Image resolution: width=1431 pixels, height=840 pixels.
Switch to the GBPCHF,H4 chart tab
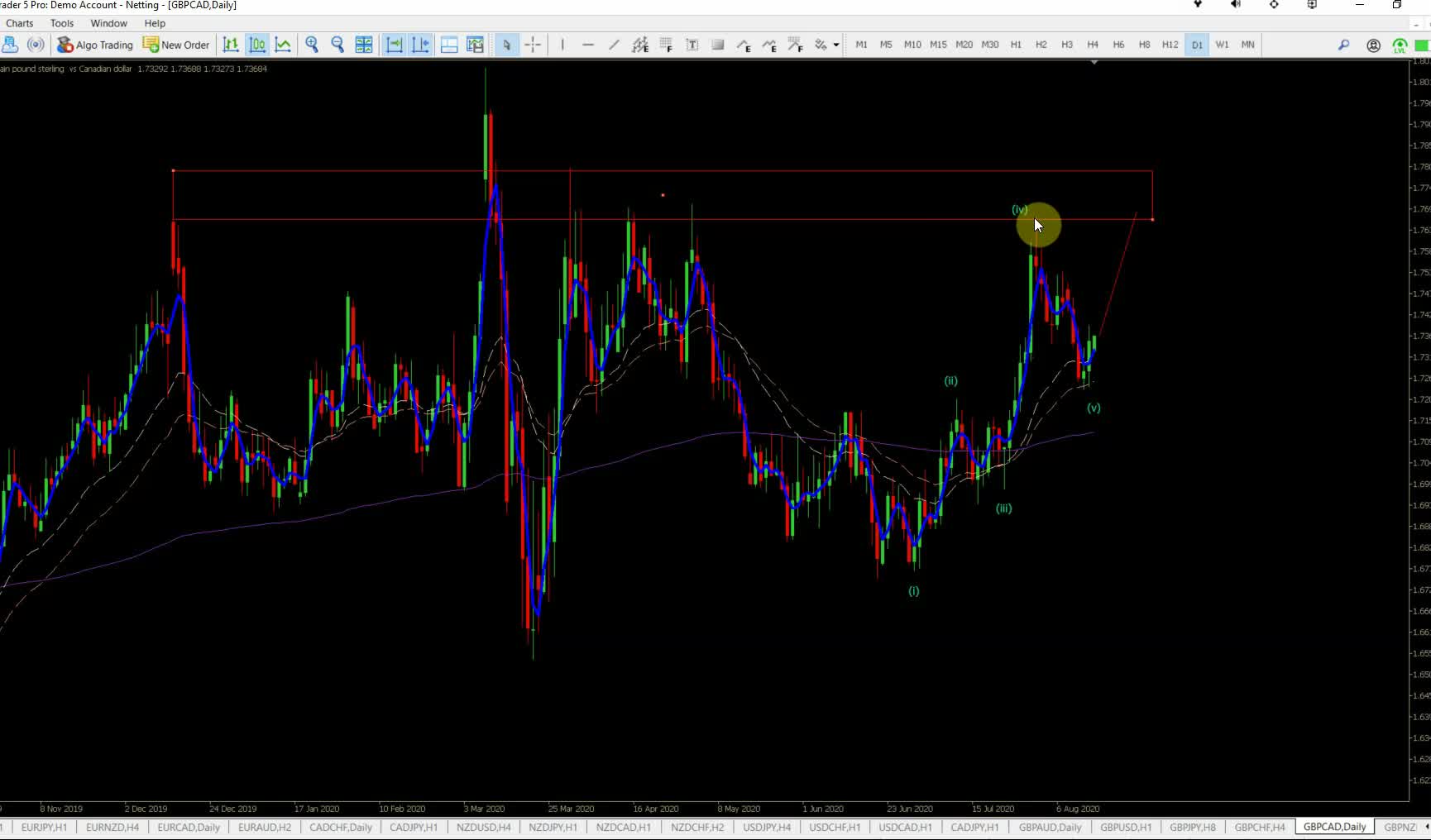coord(1260,827)
